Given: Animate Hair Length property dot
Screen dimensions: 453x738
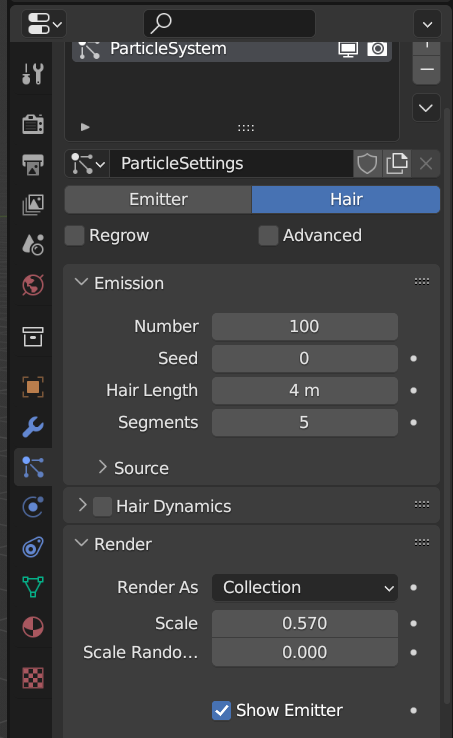Looking at the screenshot, I should 413,391.
